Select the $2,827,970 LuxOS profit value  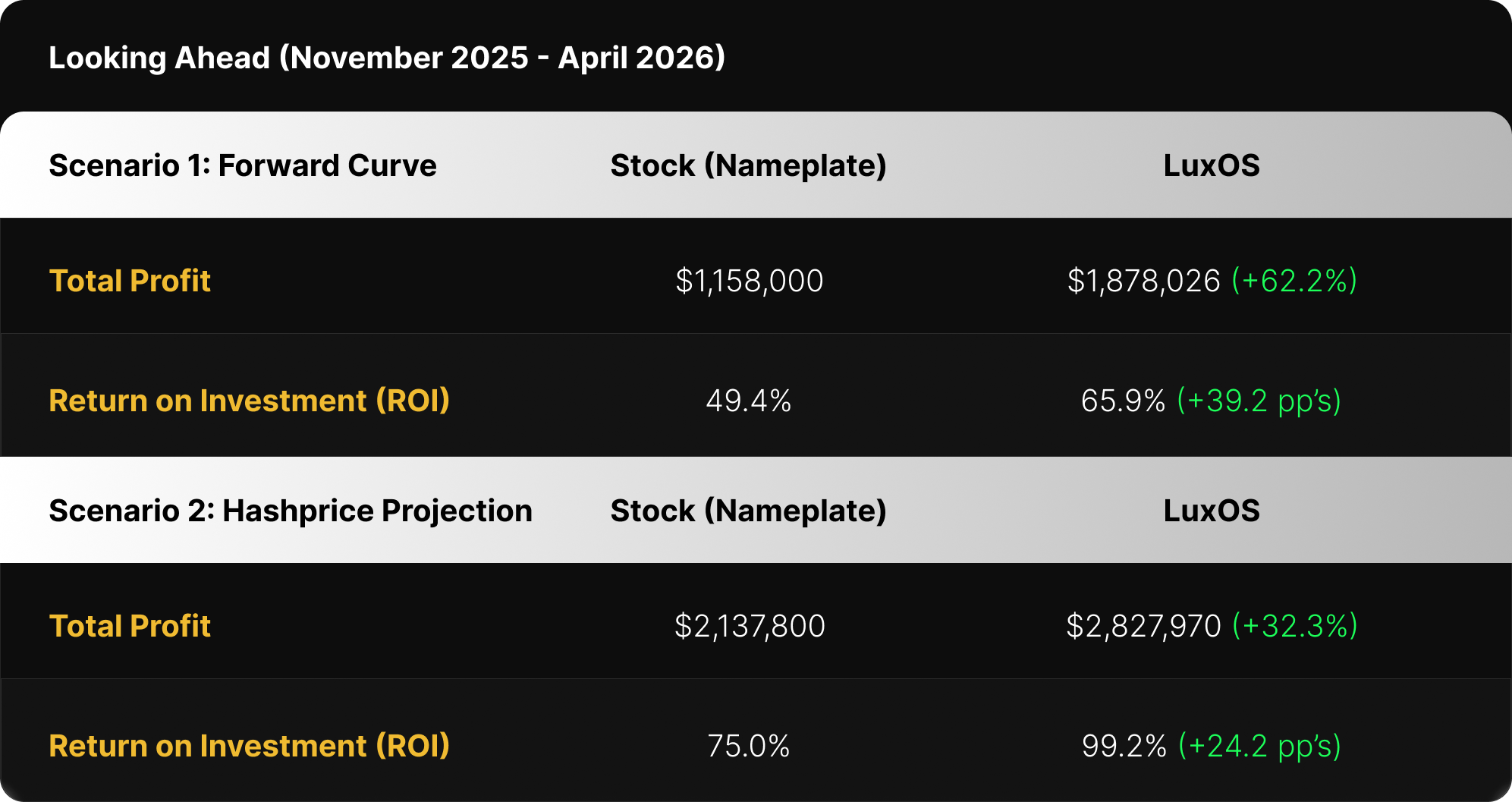pos(1143,626)
